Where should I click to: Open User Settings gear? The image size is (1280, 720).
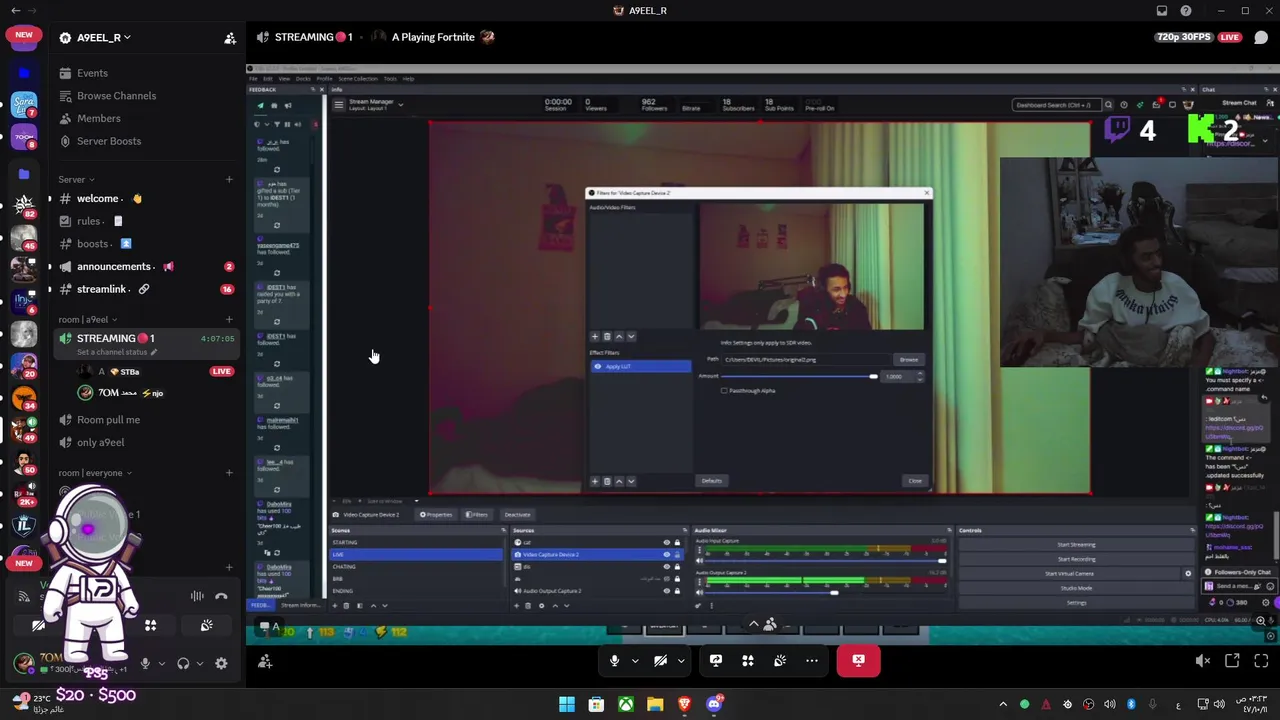(x=221, y=664)
